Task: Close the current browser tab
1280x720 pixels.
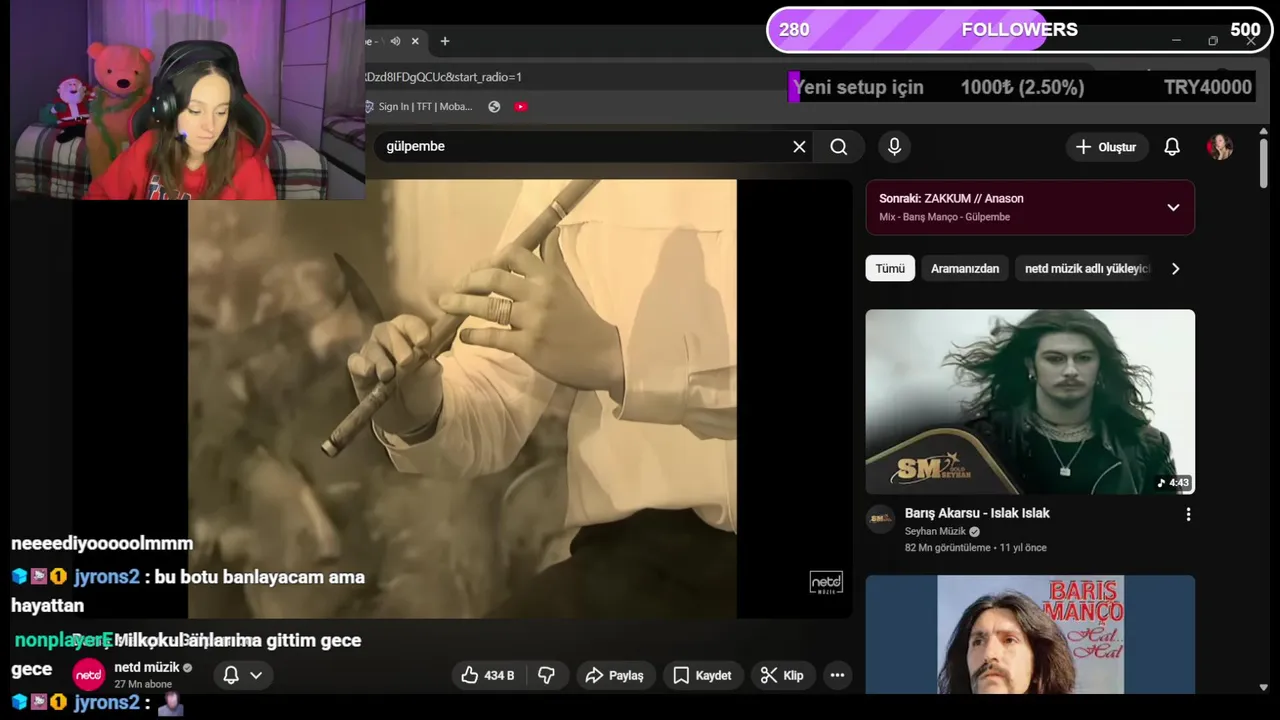Action: tap(415, 41)
